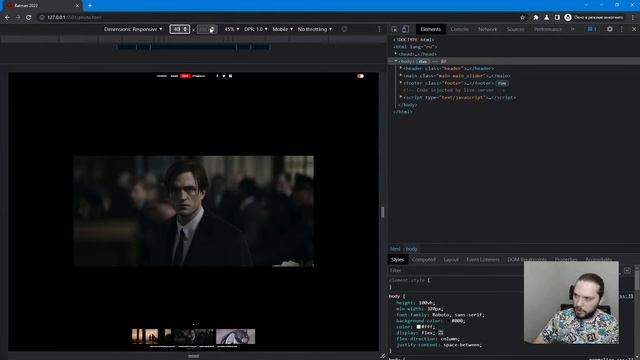The image size is (640, 360).
Task: Expand the head element node
Action: pos(396,54)
